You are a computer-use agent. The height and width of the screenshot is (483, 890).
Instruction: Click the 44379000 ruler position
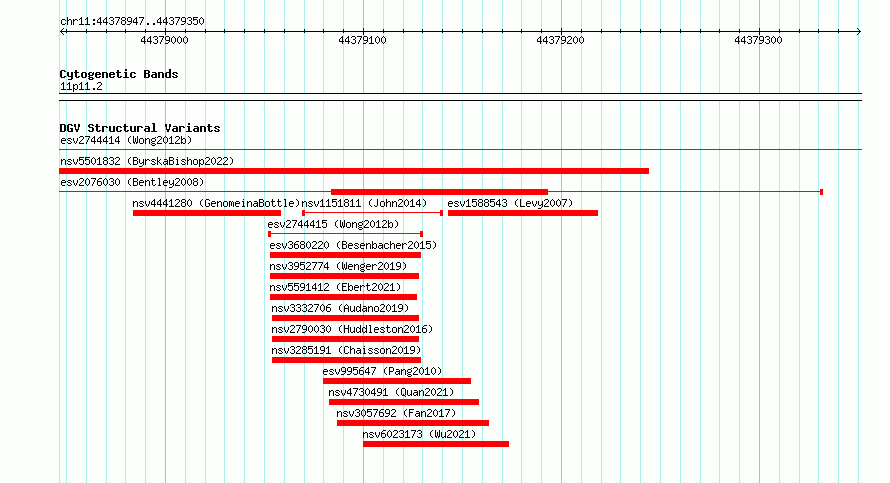coord(164,40)
